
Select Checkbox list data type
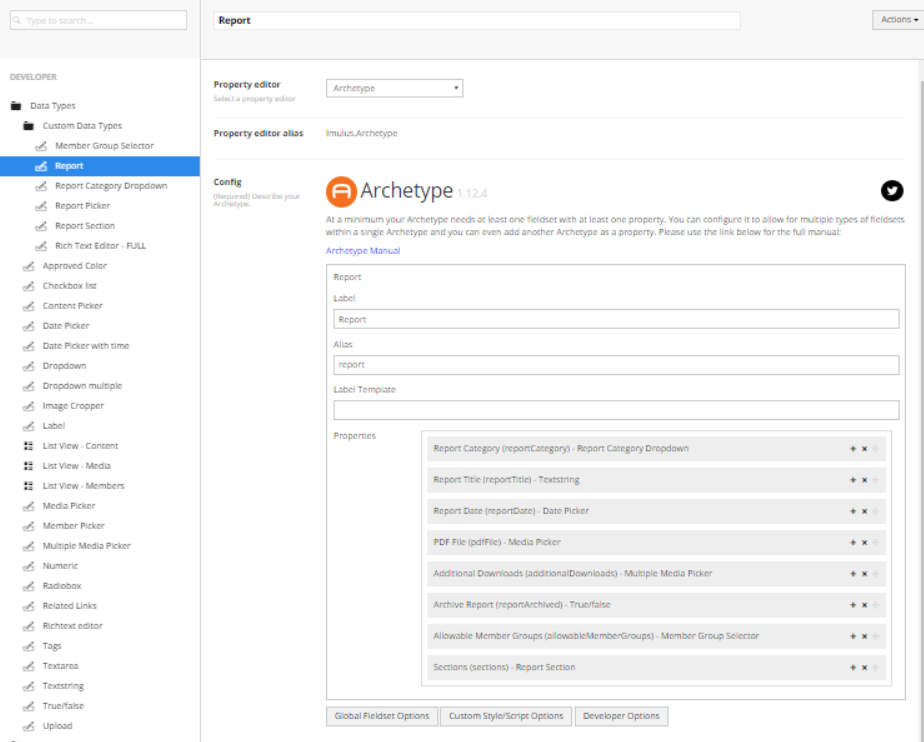70,286
